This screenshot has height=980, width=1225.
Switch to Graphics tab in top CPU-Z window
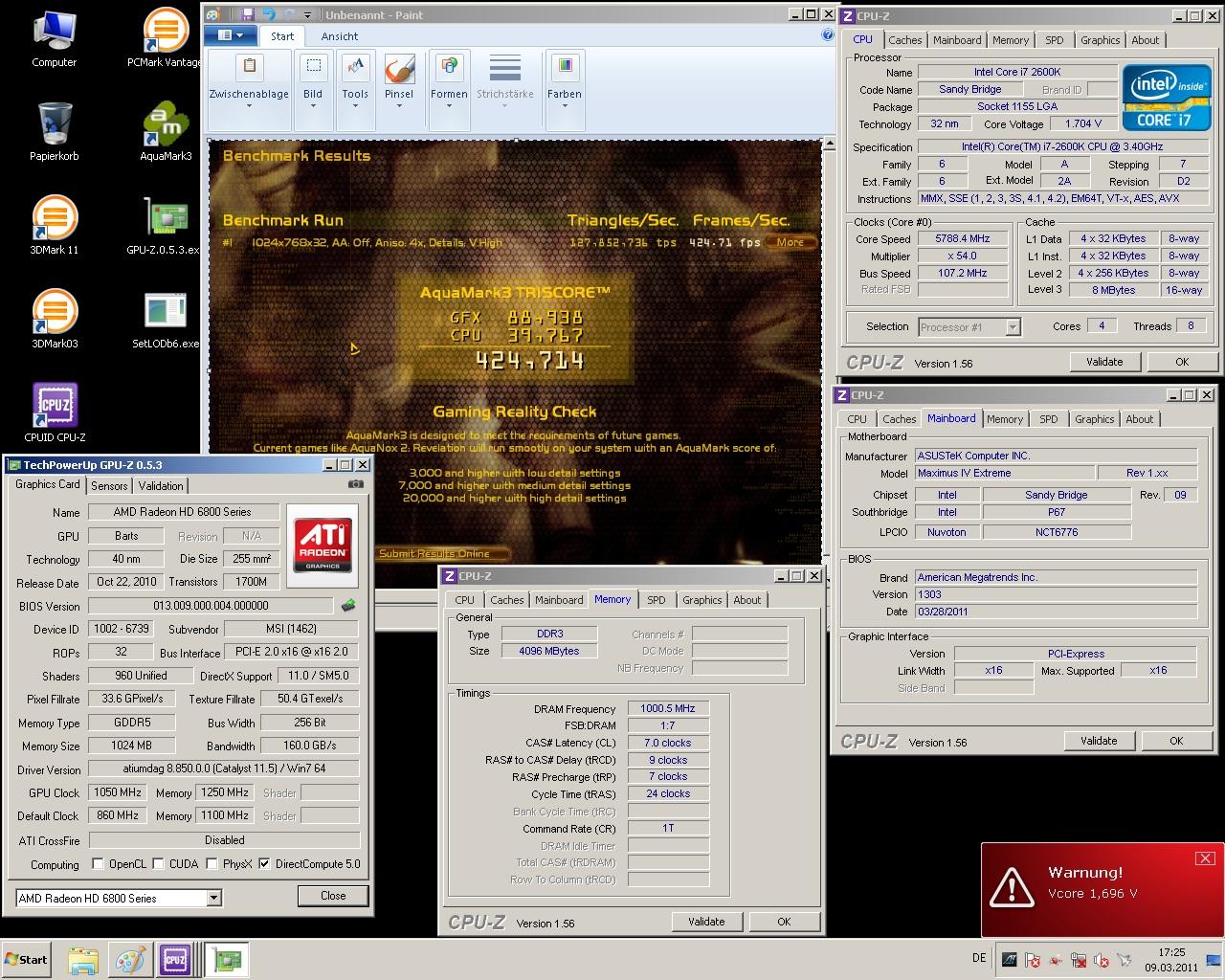click(1100, 40)
